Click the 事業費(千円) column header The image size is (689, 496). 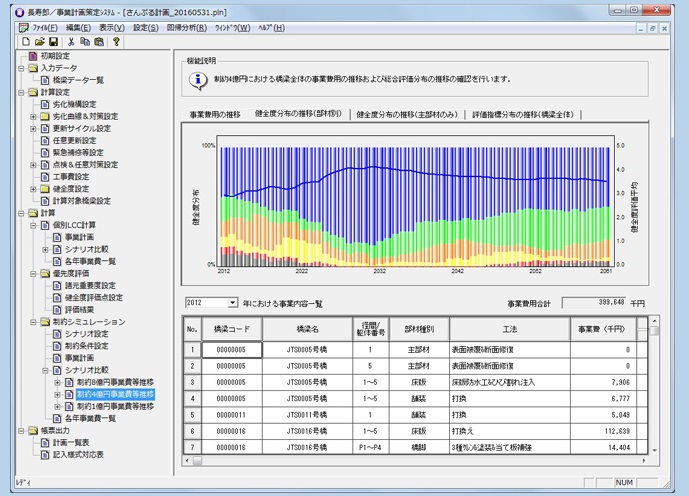point(603,329)
